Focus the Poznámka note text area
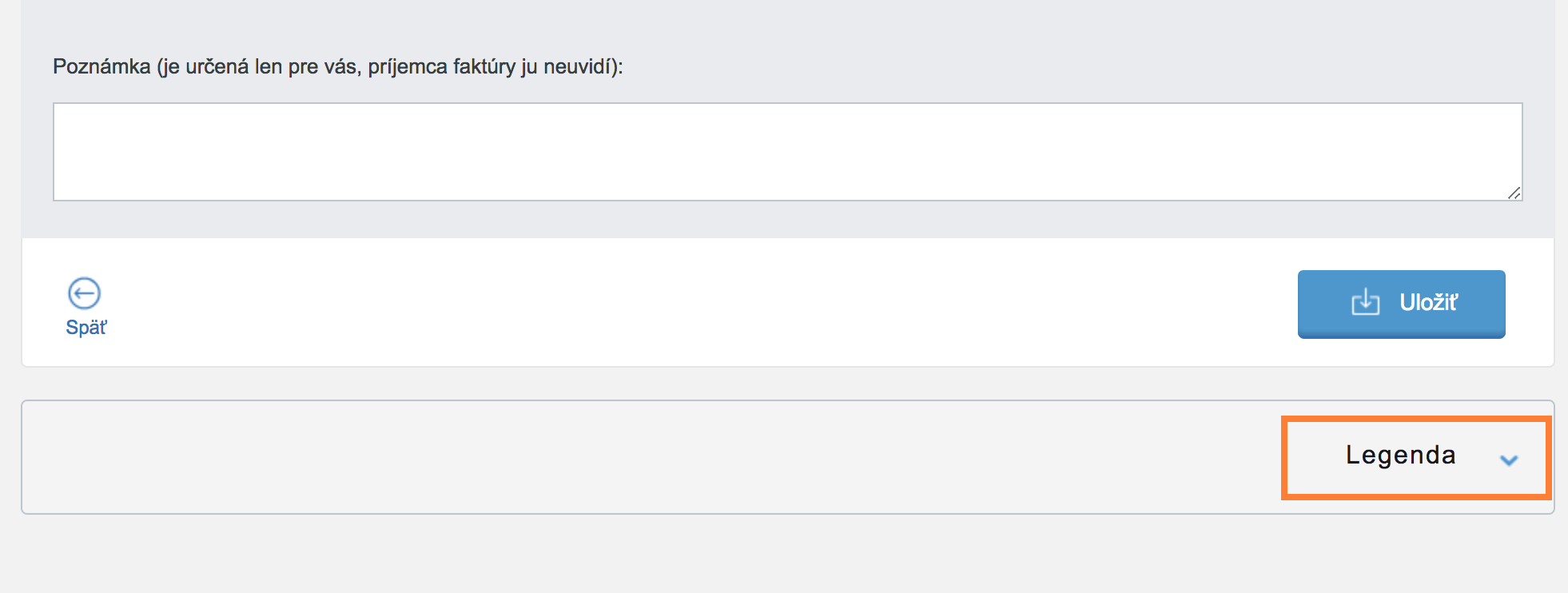Image resolution: width=1568 pixels, height=593 pixels. 787,152
